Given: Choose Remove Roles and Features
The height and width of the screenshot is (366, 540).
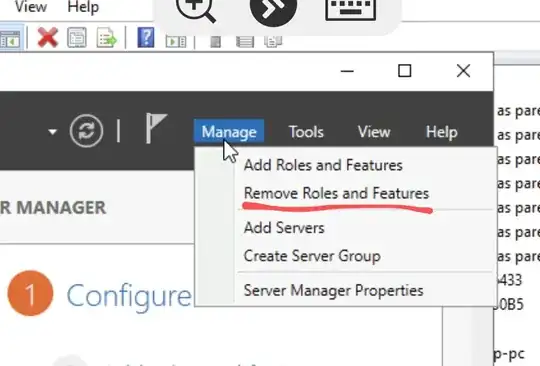Looking at the screenshot, I should (336, 193).
